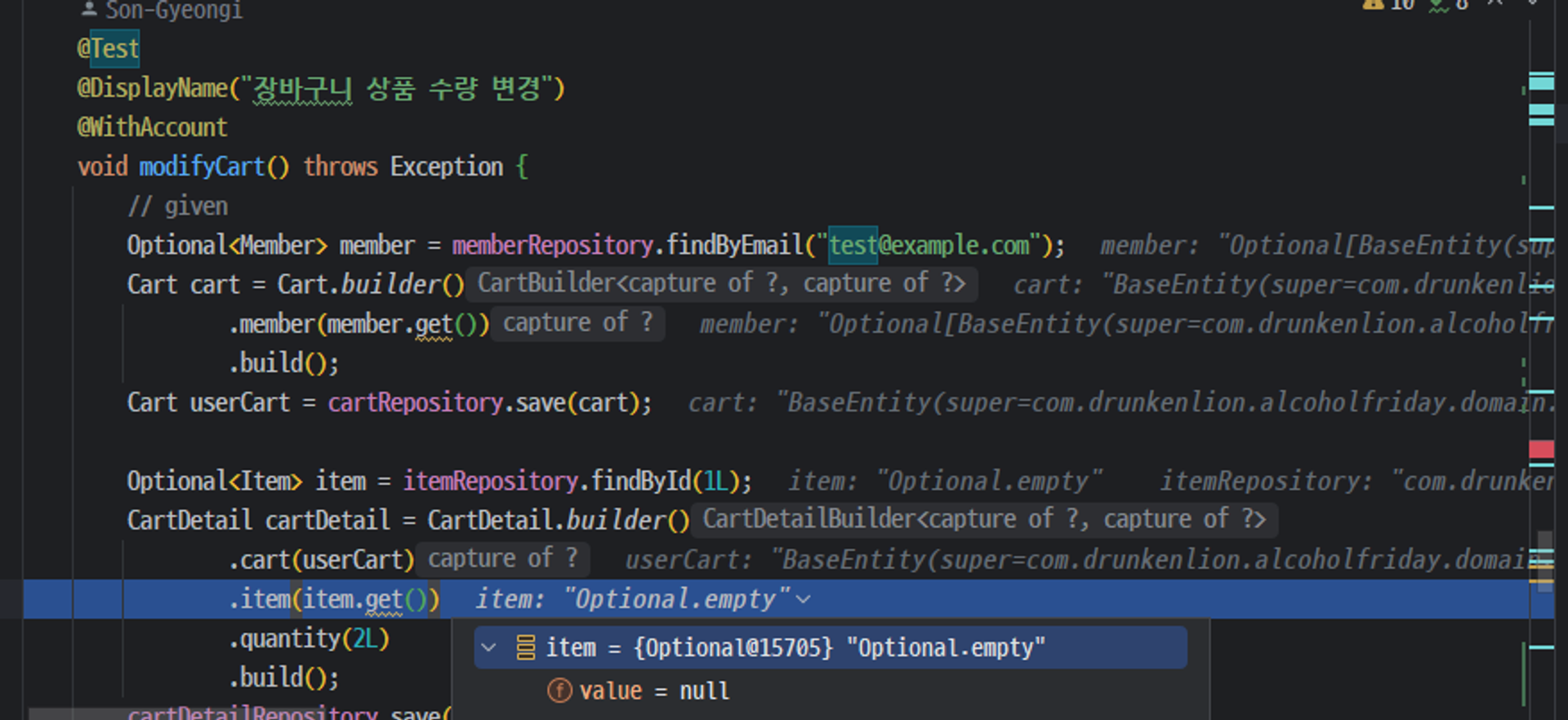
Task: Click the "capture of ?" hint after member.get()
Action: 577,322
